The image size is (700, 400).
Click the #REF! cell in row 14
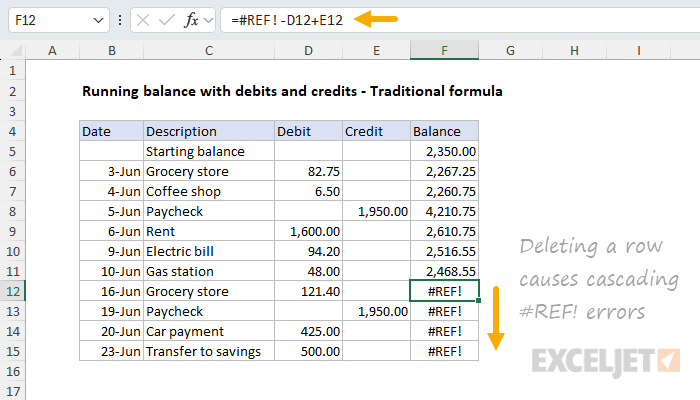[x=444, y=331]
